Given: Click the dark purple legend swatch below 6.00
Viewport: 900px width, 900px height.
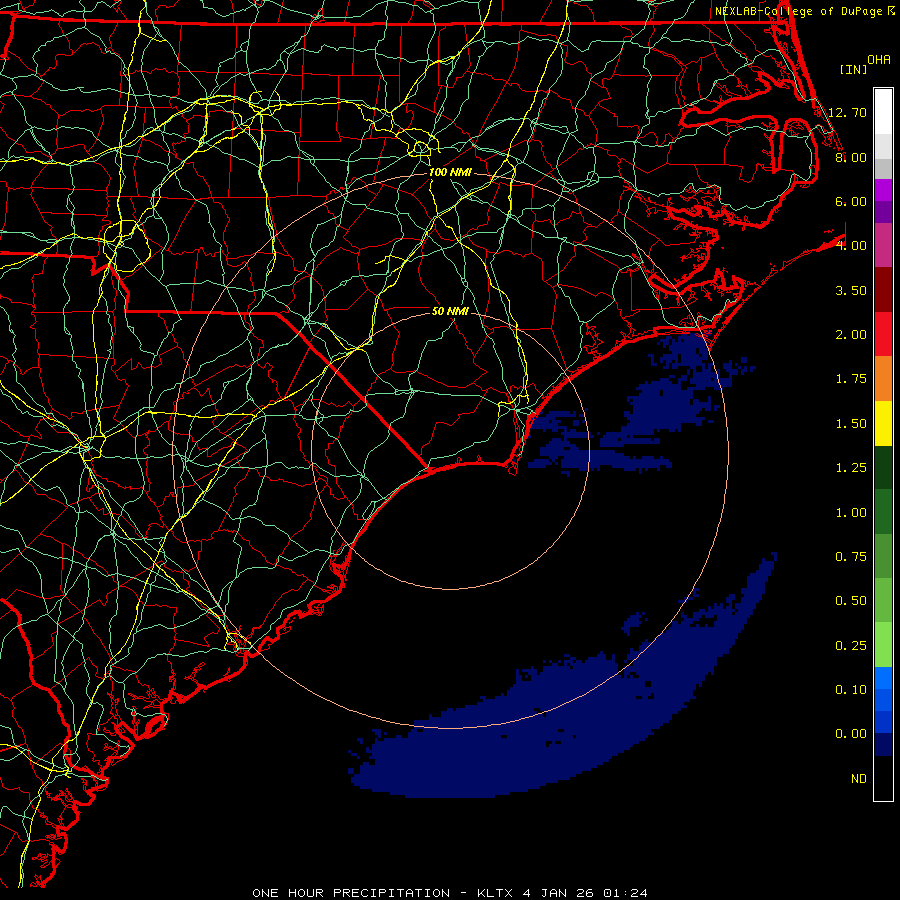Looking at the screenshot, I should pos(883,212).
